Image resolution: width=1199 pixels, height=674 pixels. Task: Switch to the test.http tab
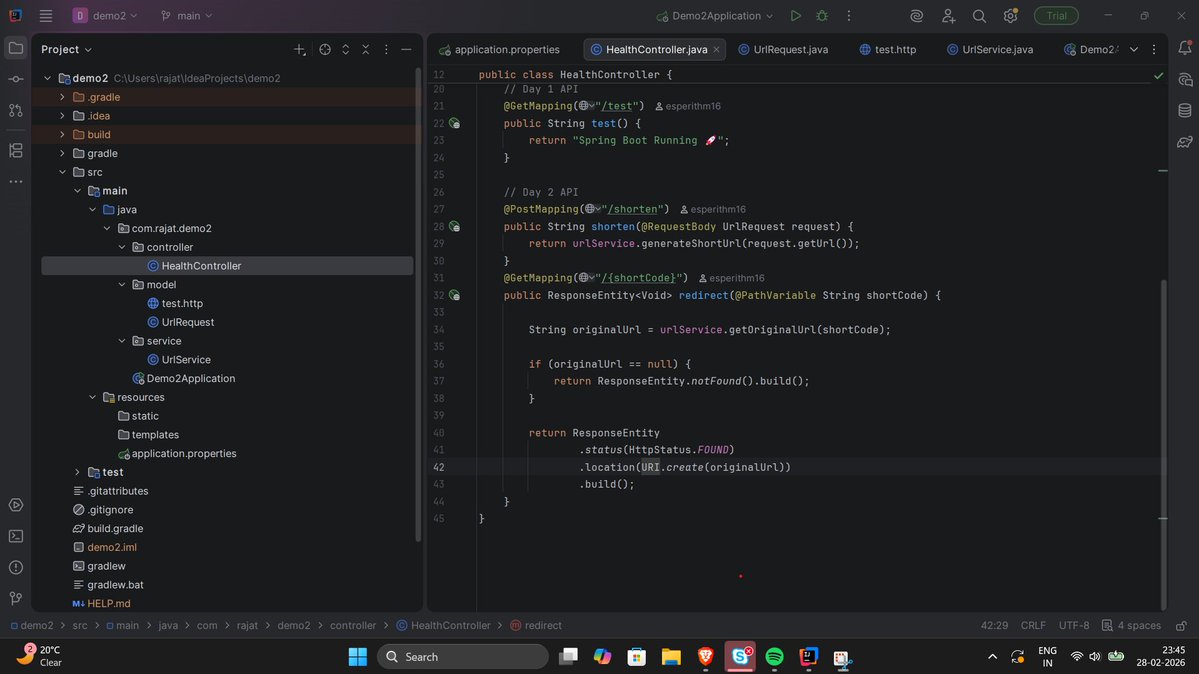point(888,49)
